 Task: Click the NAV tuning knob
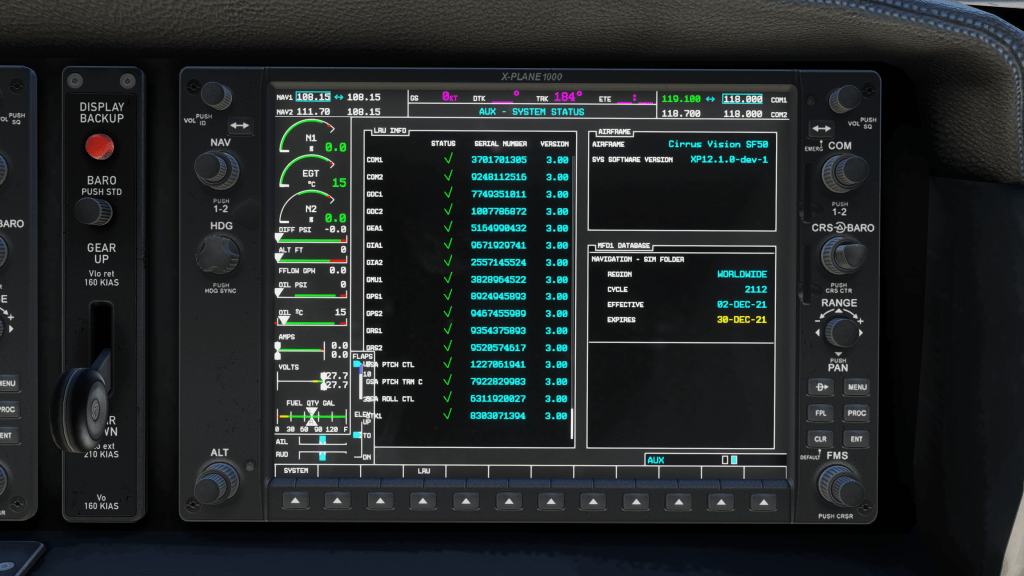[216, 170]
